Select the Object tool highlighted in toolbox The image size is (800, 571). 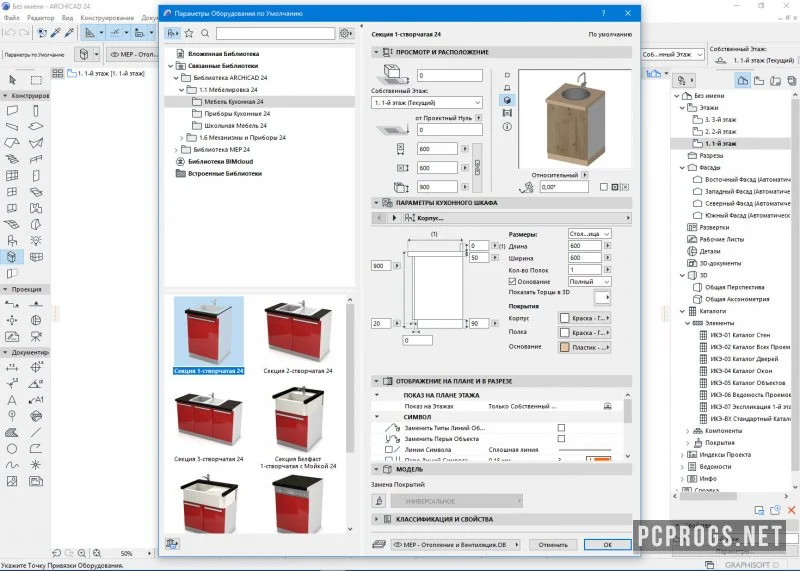pos(12,257)
